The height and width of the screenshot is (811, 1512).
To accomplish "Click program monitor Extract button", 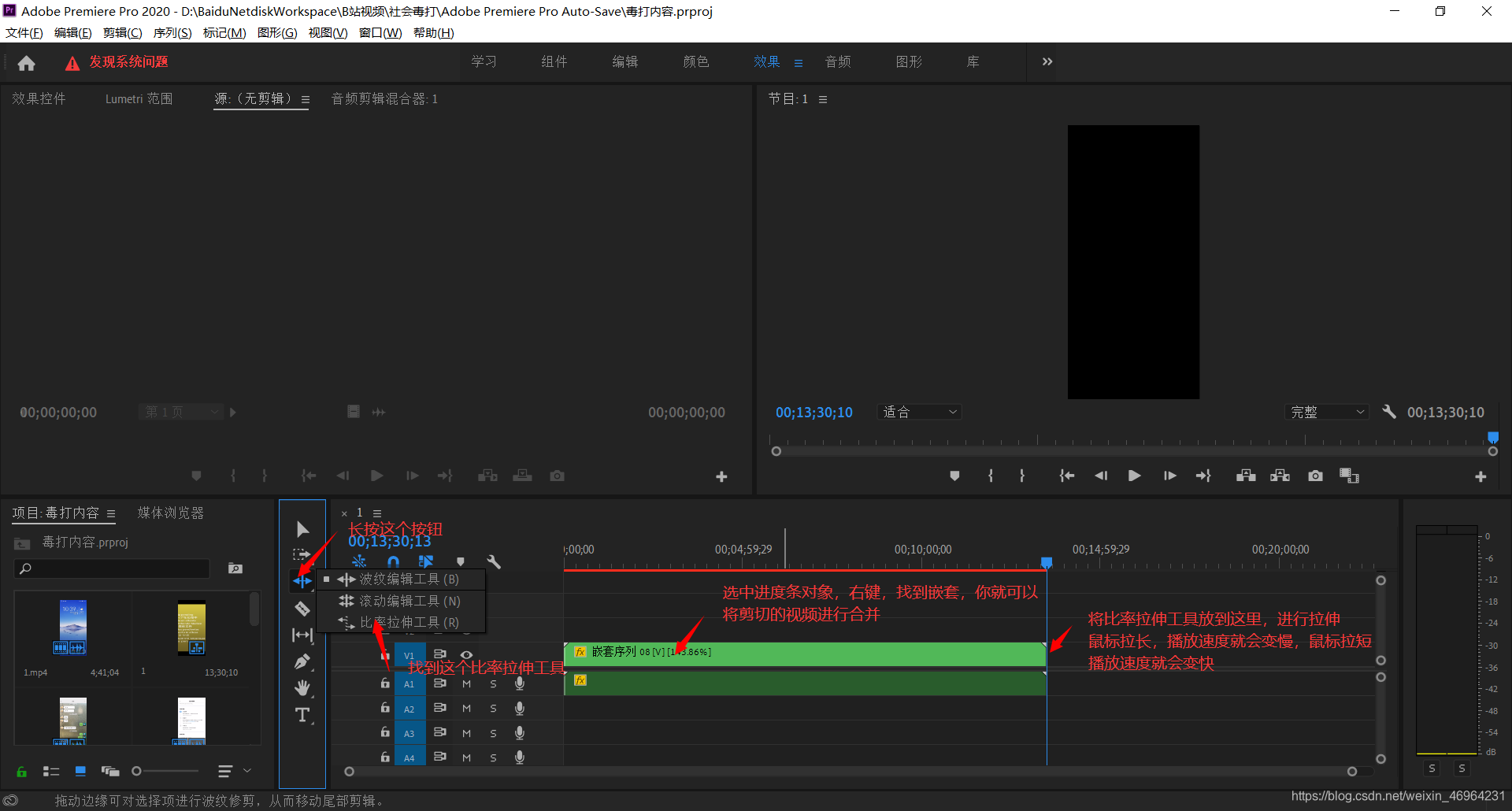I will coord(1280,476).
